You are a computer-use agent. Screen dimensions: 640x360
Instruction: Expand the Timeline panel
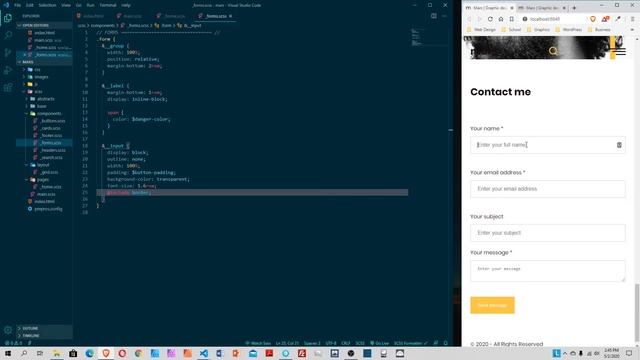click(45, 336)
